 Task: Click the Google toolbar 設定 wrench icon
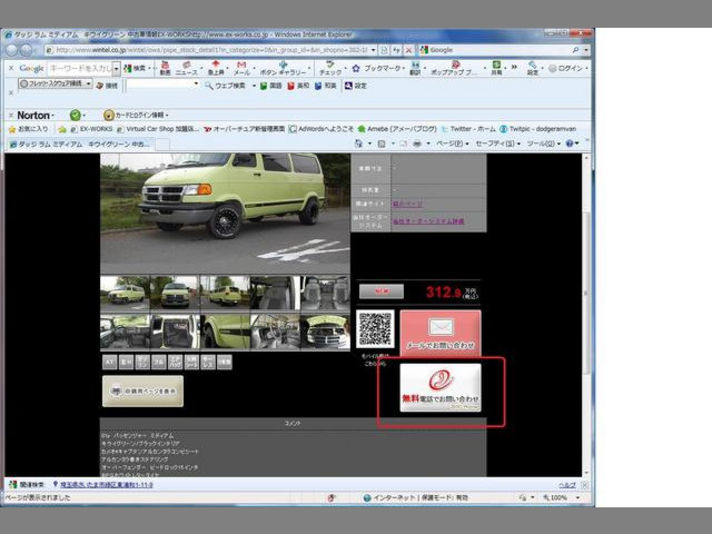point(532,68)
